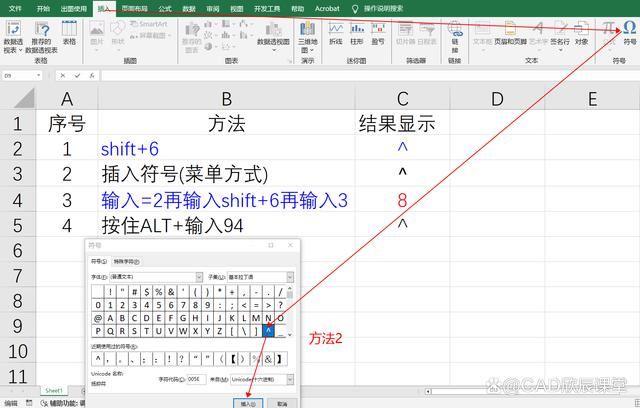Image resolution: width=640 pixels, height=408 pixels.
Task: Click the Table (表格) icon in the ribbon
Action: pos(69,33)
